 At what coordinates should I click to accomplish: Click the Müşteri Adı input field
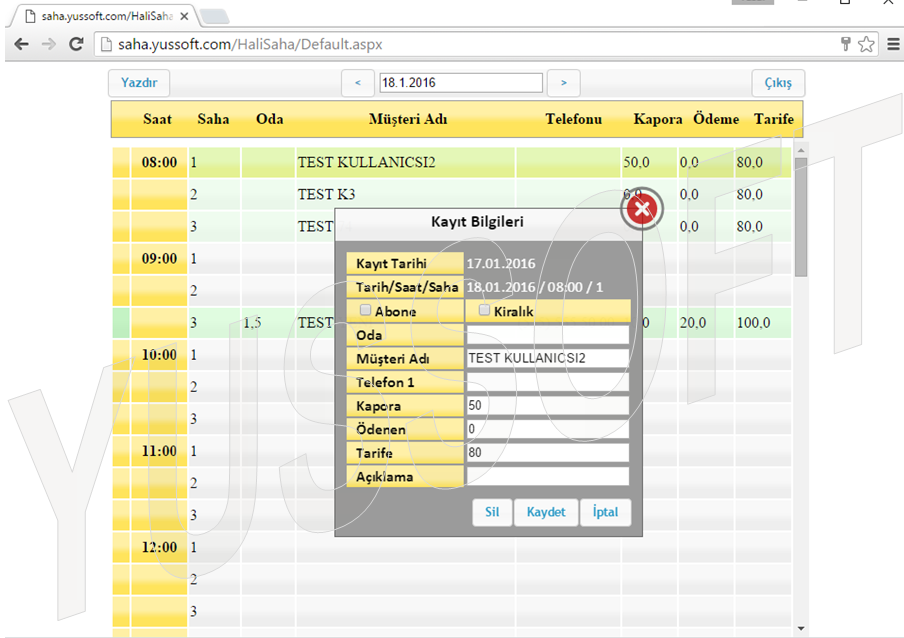click(x=547, y=358)
